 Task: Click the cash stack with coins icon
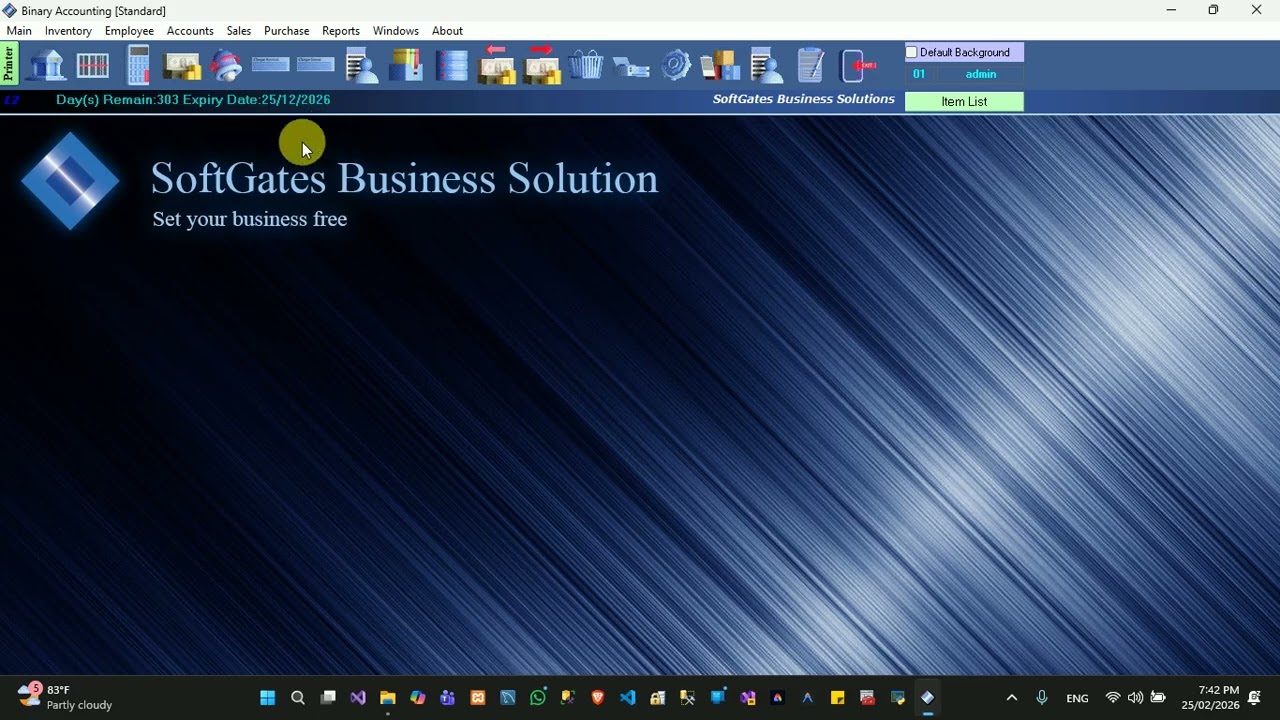[x=182, y=66]
